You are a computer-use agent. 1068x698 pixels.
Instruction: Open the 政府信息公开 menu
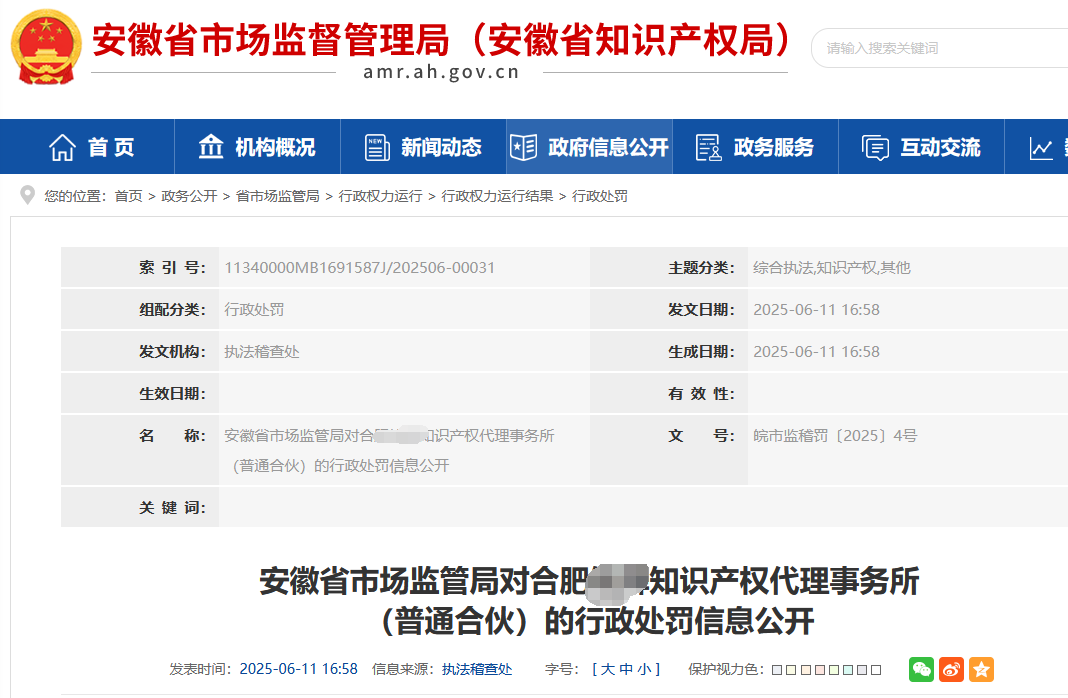tap(589, 146)
